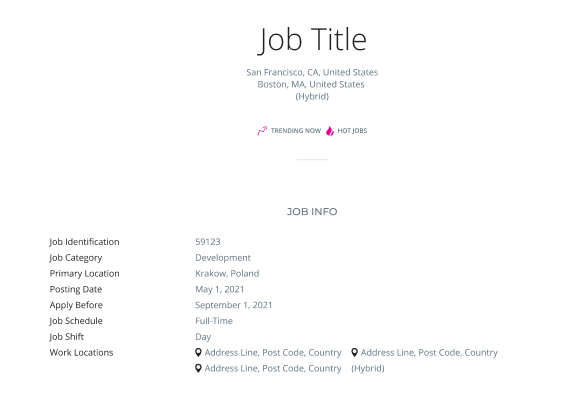Click Boston, MA, United States location
This screenshot has height=399, width=573.
pyautogui.click(x=311, y=84)
